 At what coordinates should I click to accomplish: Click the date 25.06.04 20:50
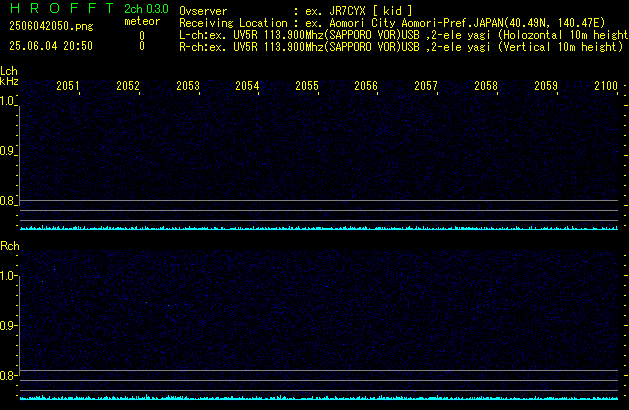coord(51,46)
